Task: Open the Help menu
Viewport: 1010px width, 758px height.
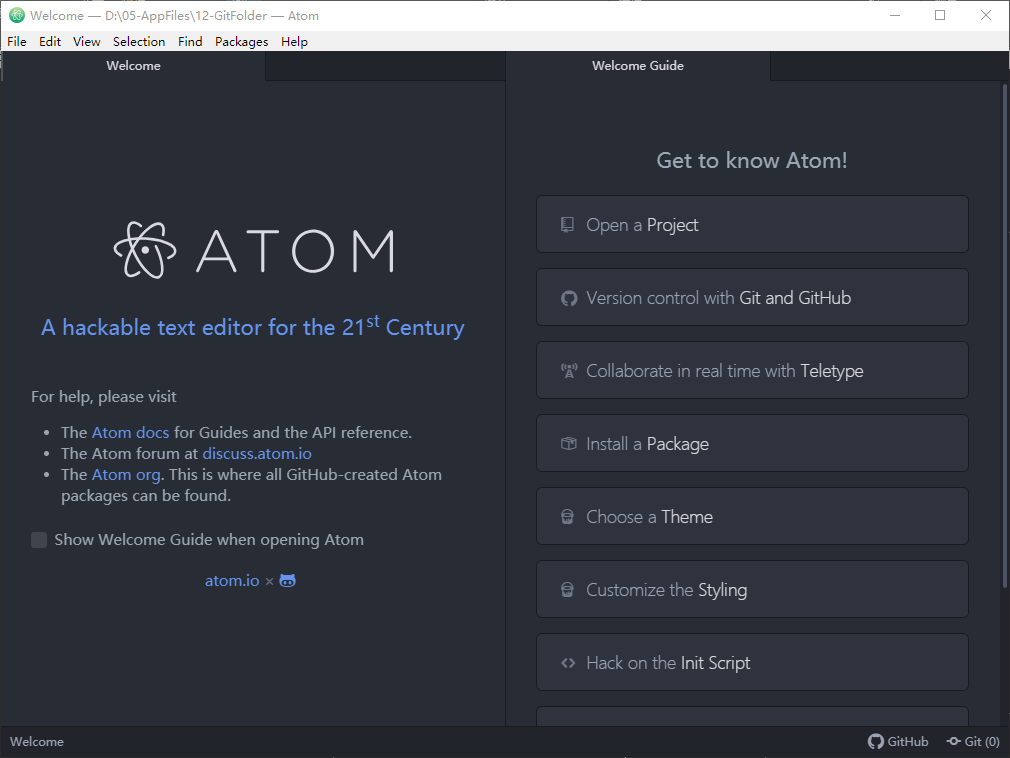Action: [294, 41]
